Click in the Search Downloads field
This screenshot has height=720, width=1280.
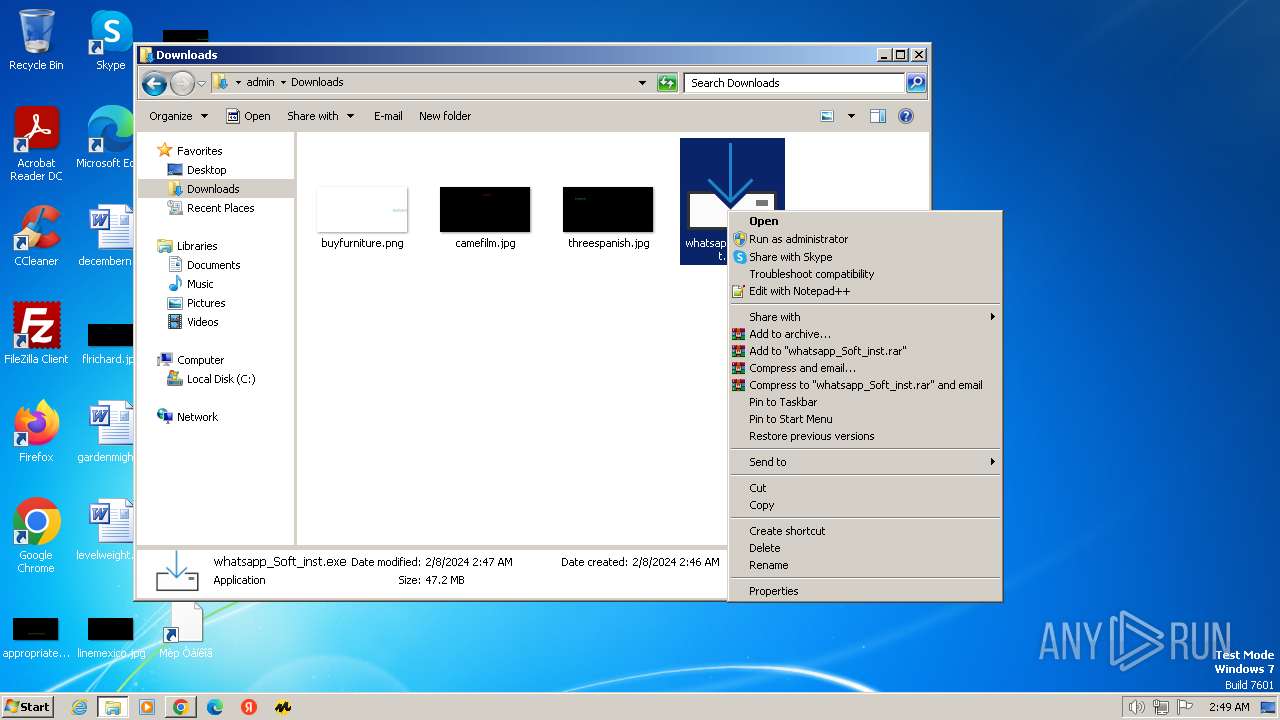point(795,83)
